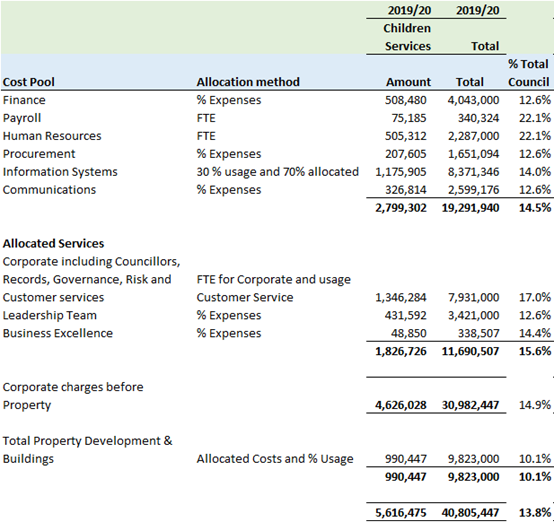The width and height of the screenshot is (554, 522).
Task: Click the Procurement row label
Action: click(39, 154)
